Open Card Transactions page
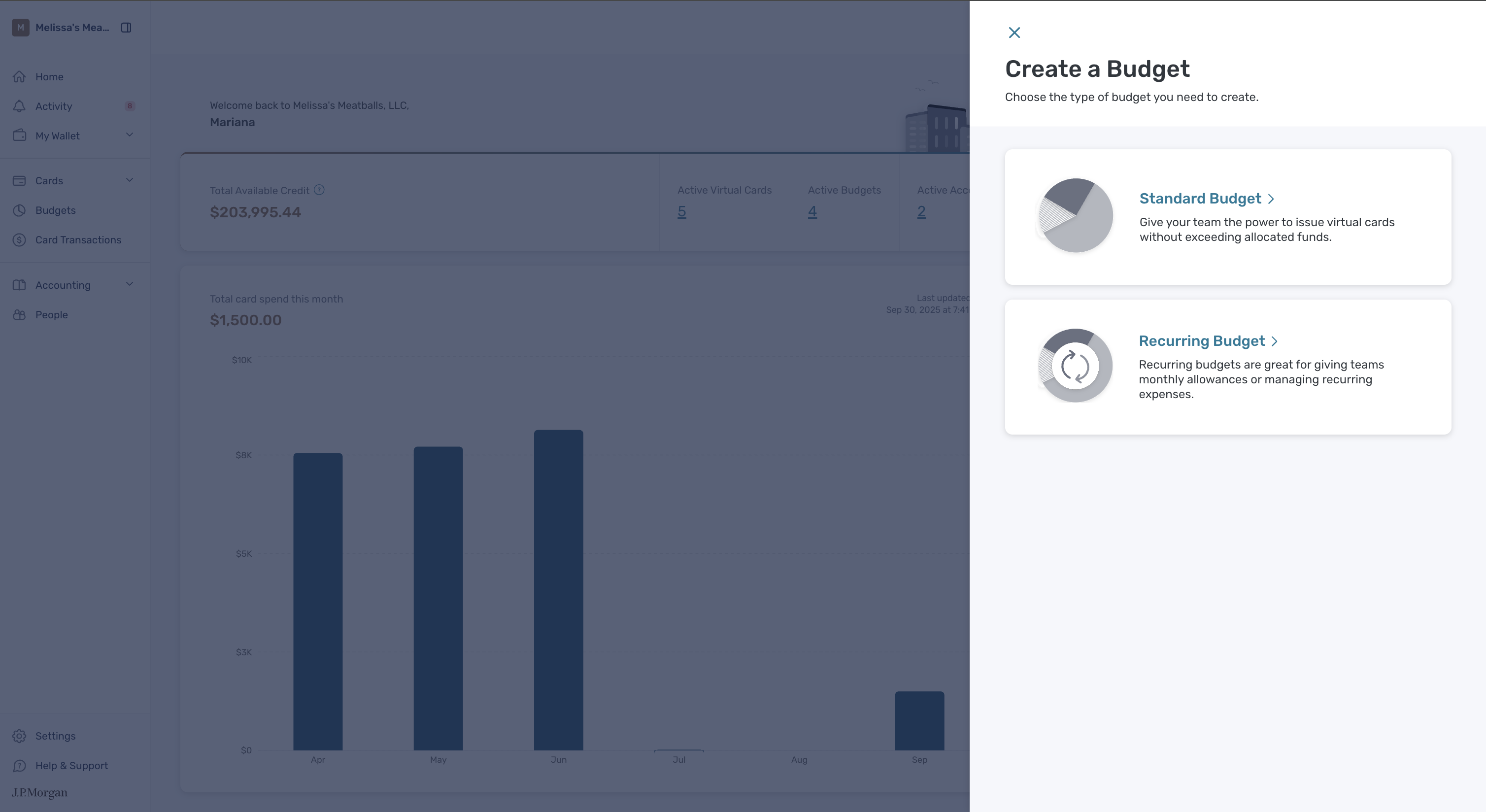Screen dimensions: 1486x812 [x=78, y=240]
